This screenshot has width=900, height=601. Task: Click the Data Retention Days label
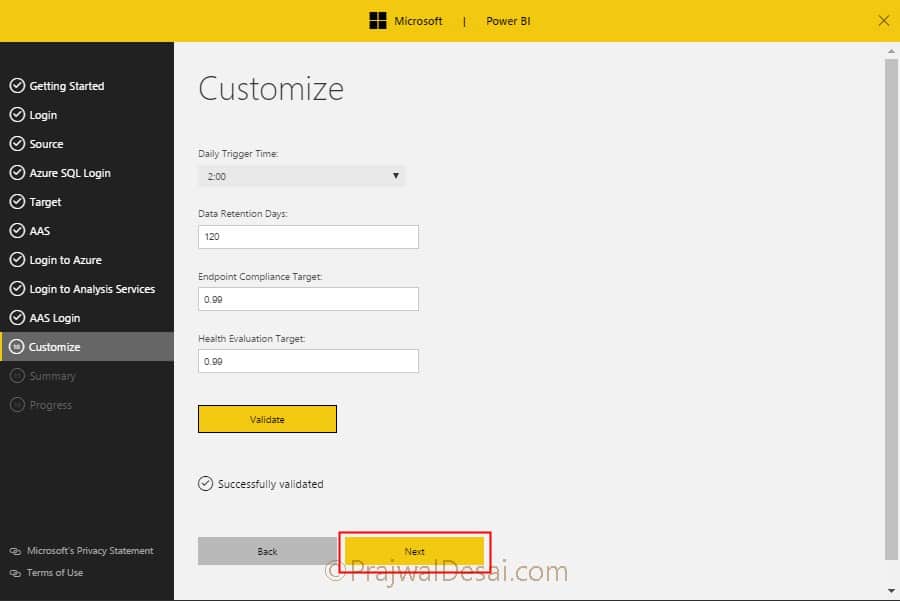[243, 214]
